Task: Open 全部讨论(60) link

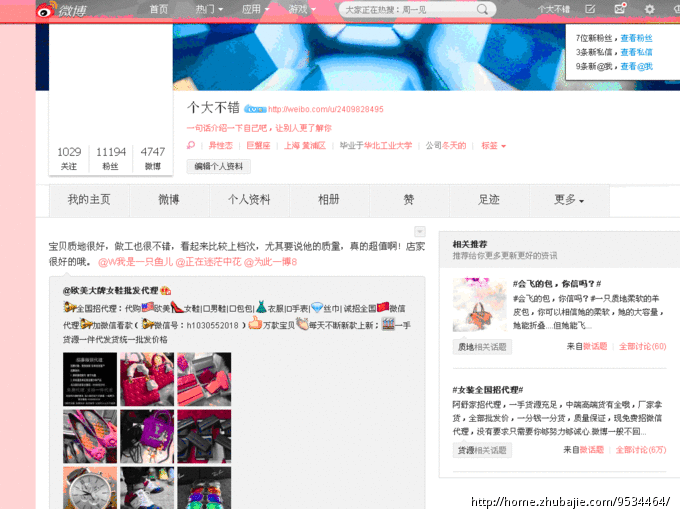Action: pos(642,346)
